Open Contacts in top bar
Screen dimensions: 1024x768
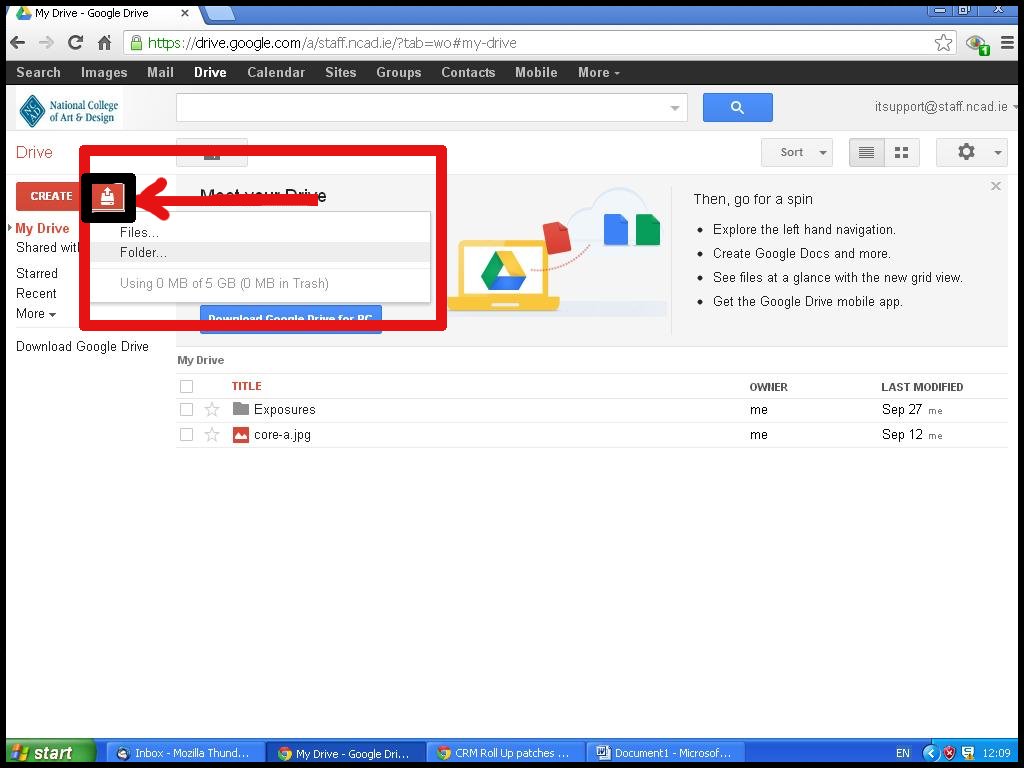tap(468, 72)
